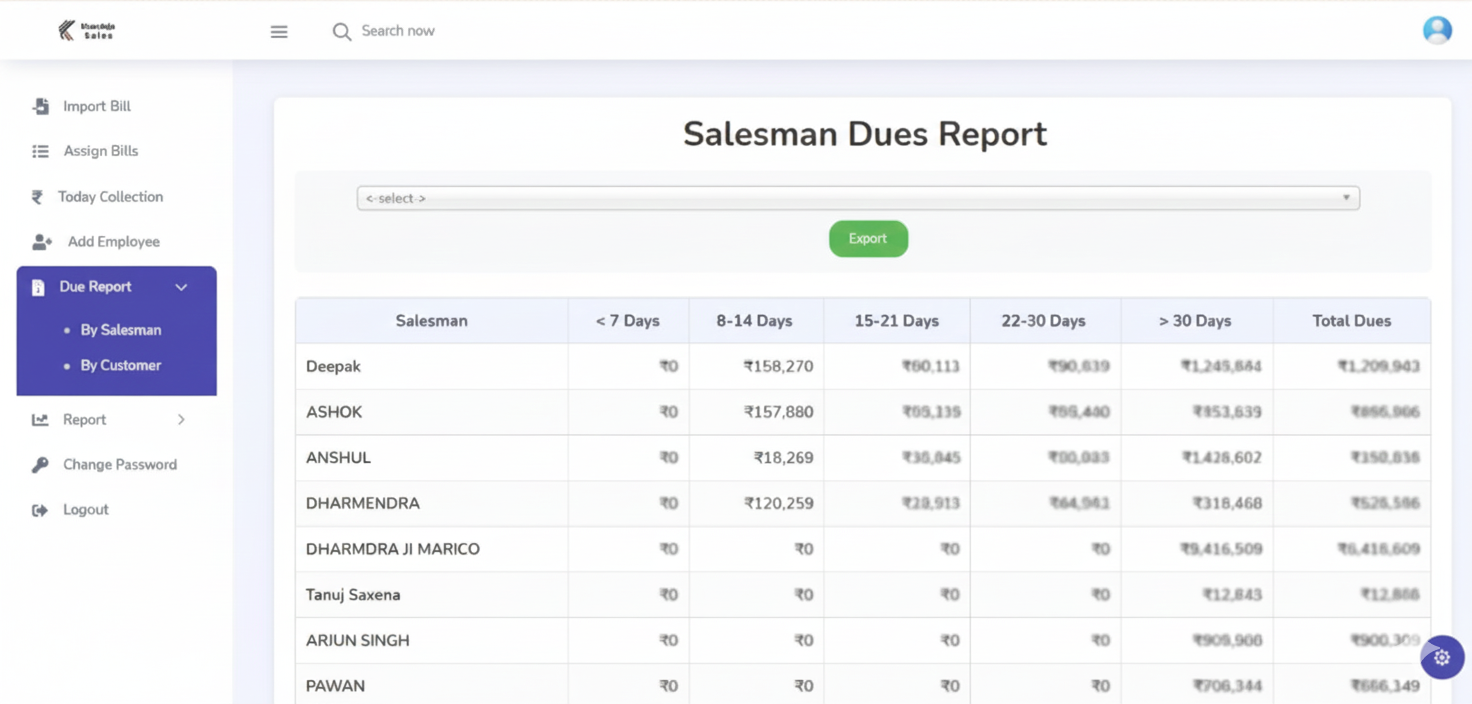Click the Logout exit icon

click(40, 510)
